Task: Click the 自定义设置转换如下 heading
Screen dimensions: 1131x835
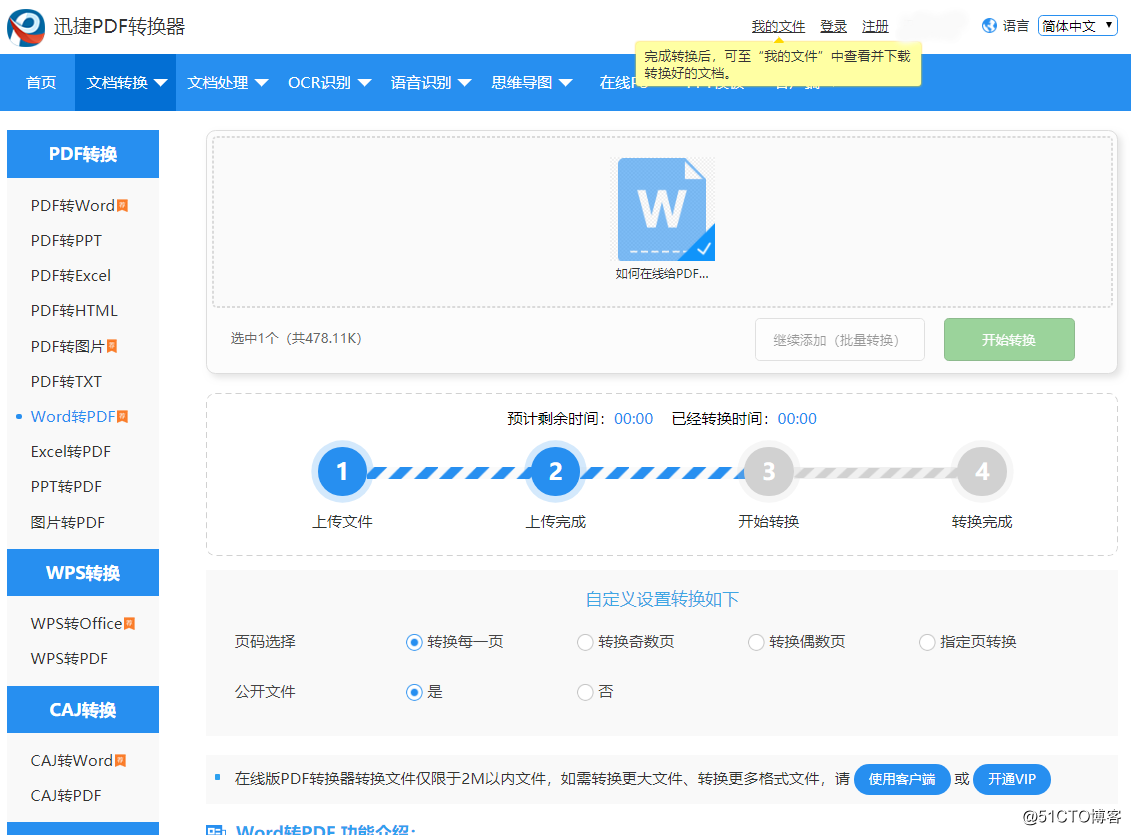Action: (x=662, y=599)
